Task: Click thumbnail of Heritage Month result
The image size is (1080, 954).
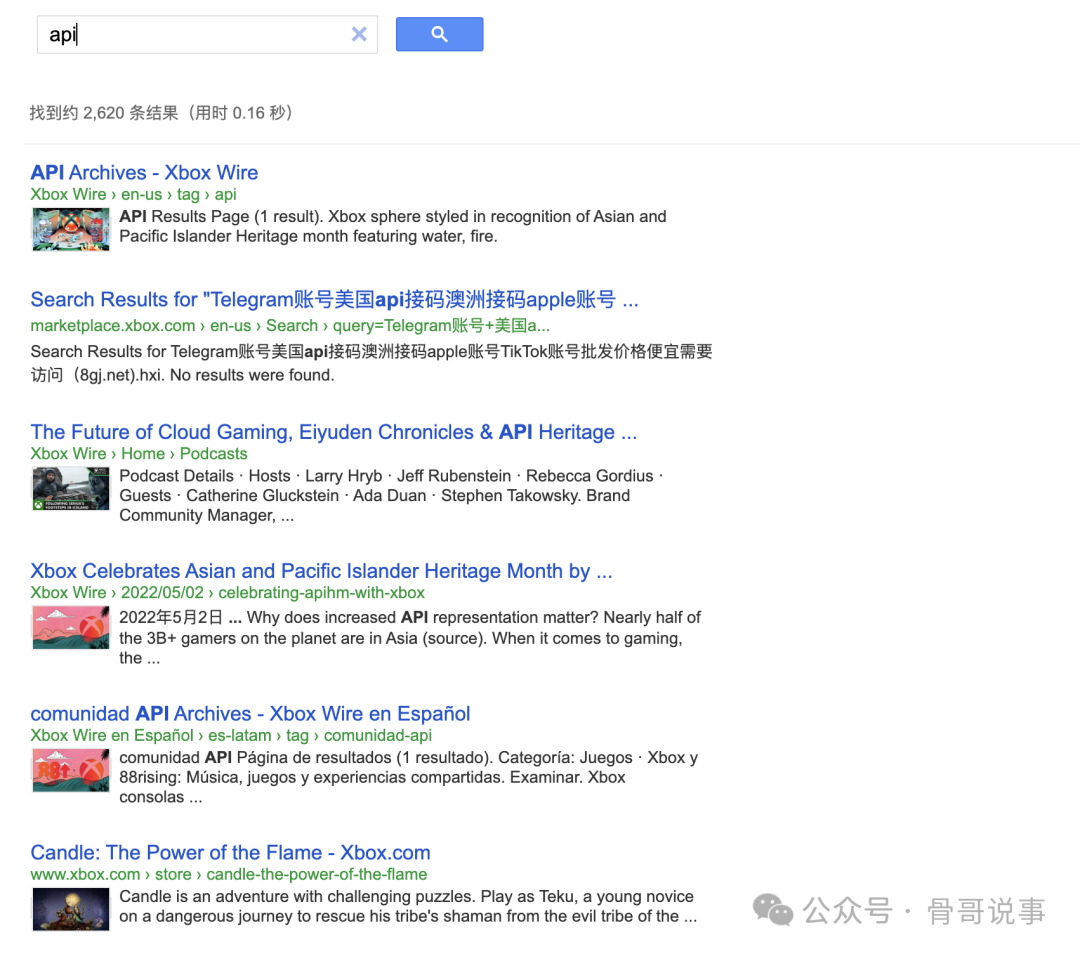Action: coord(71,628)
